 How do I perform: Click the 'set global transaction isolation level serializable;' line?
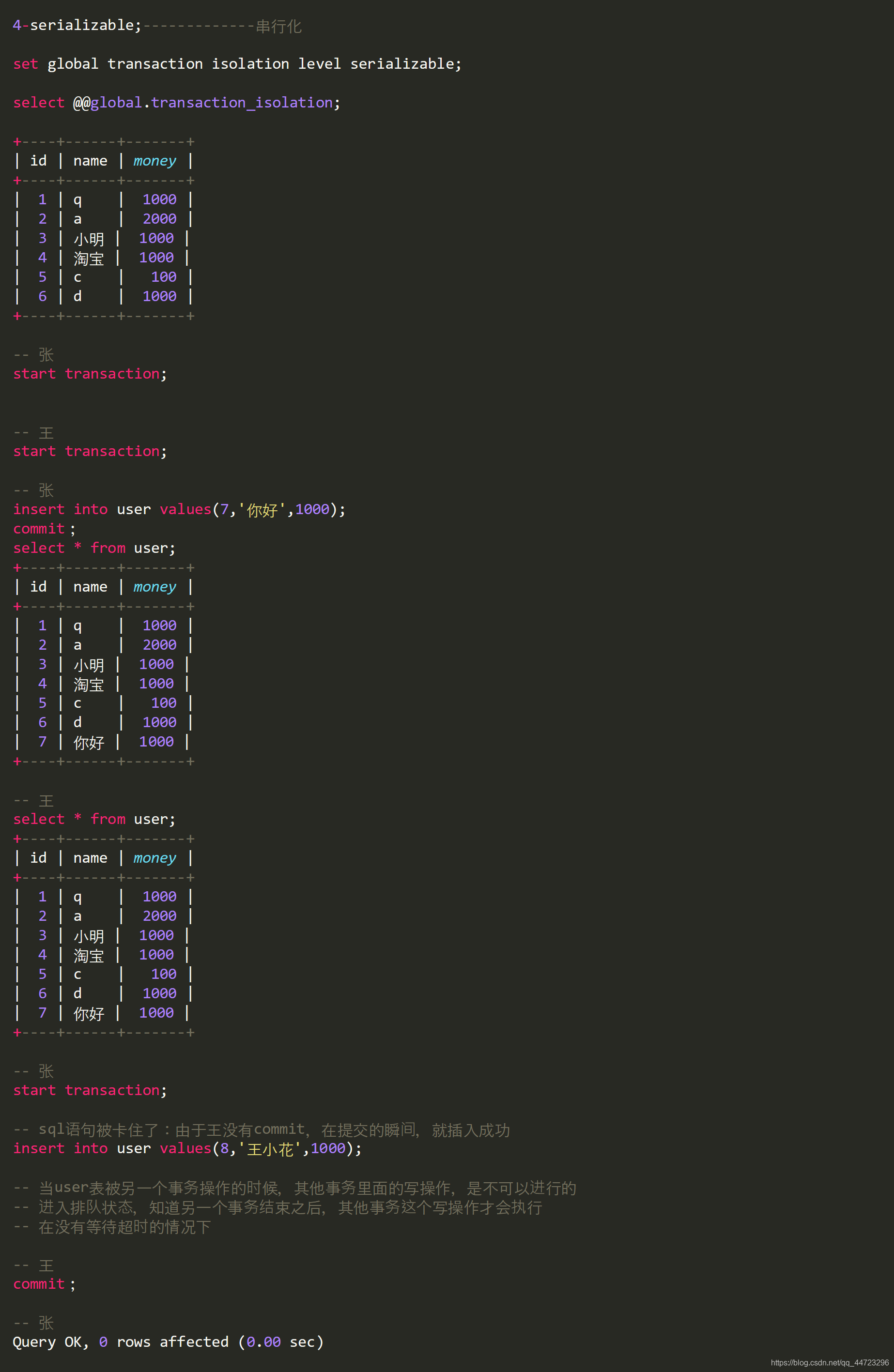(x=237, y=64)
